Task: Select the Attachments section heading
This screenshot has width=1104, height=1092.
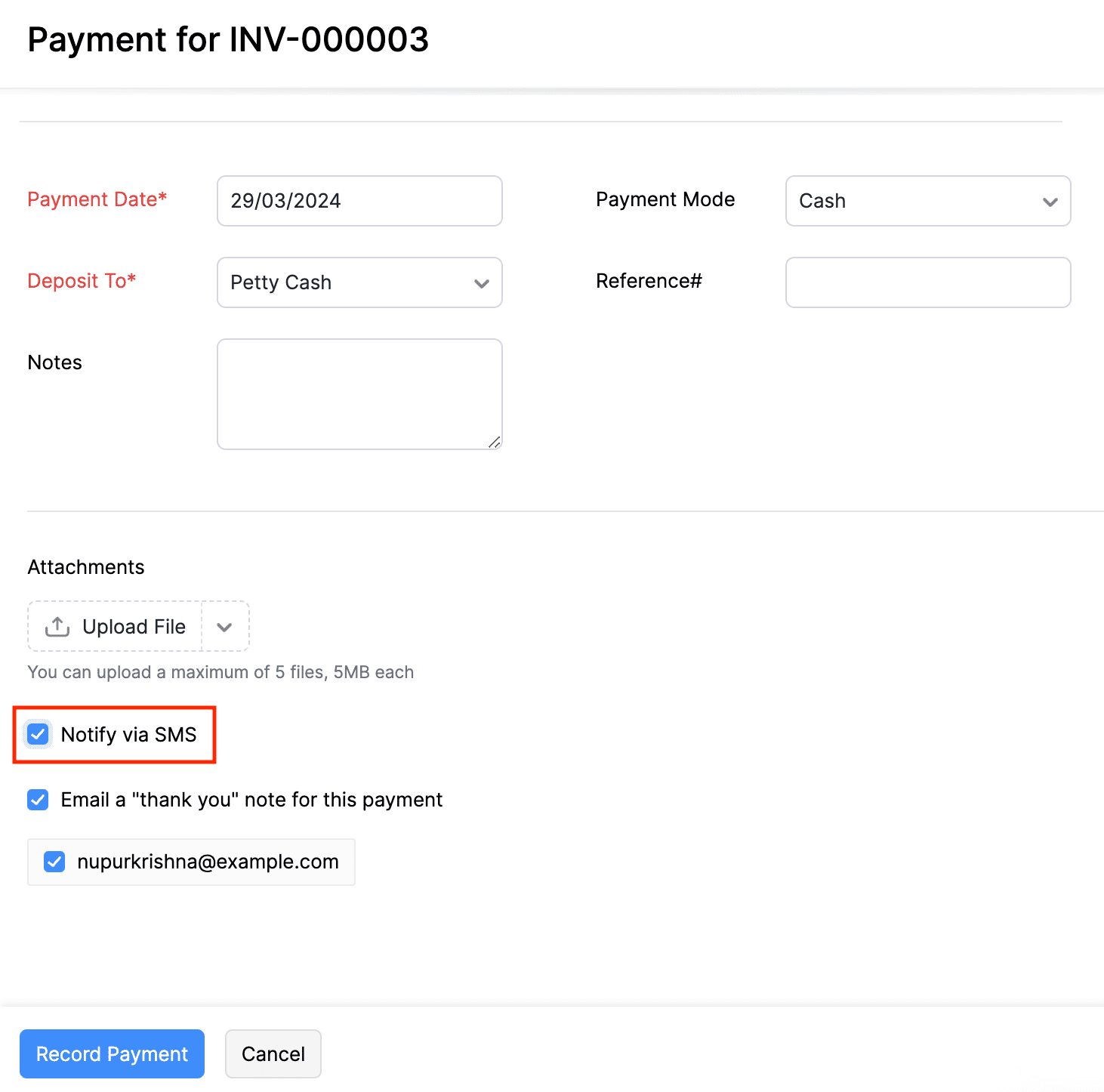Action: pyautogui.click(x=85, y=566)
